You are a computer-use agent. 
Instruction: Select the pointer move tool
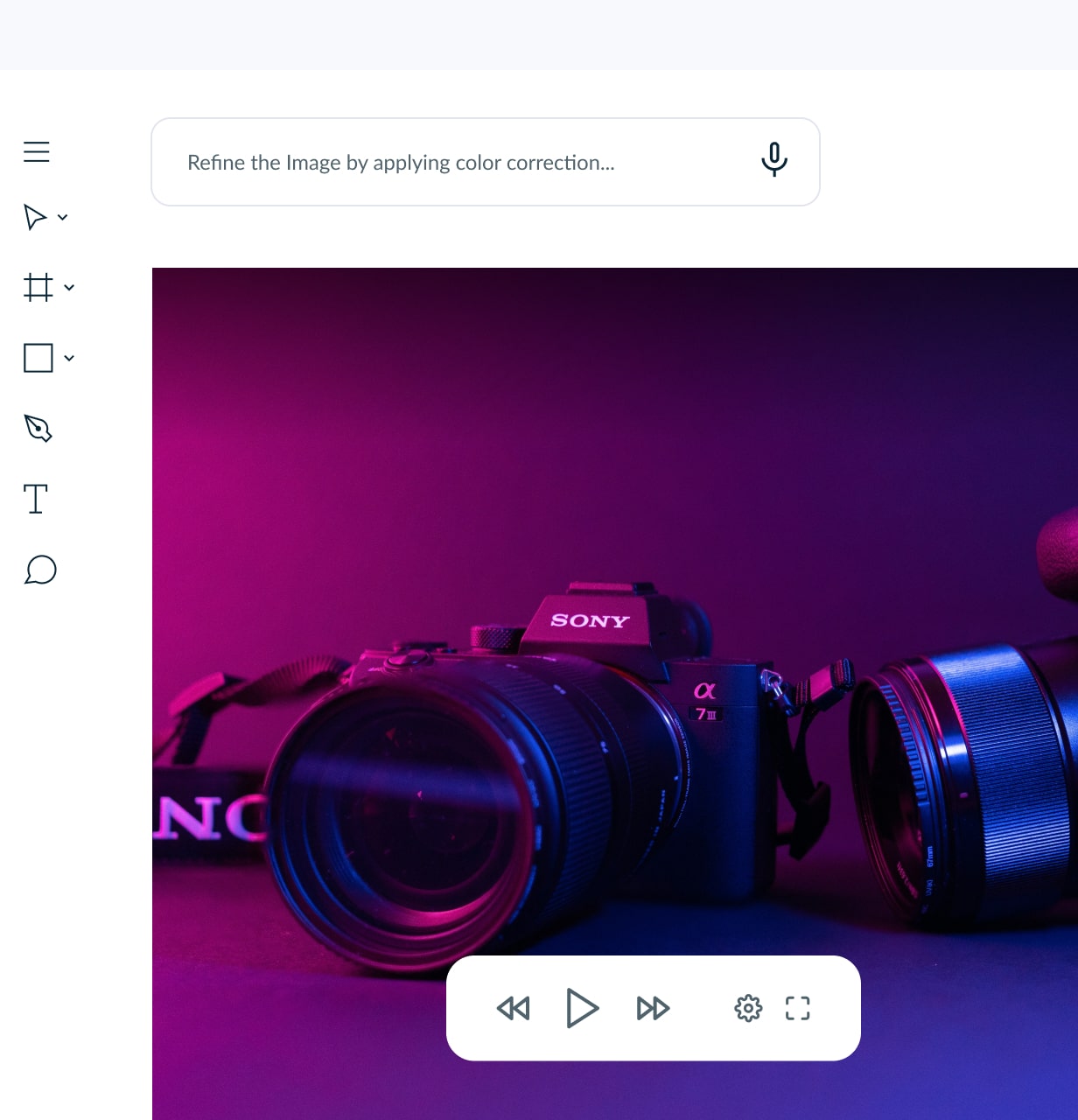(x=35, y=217)
